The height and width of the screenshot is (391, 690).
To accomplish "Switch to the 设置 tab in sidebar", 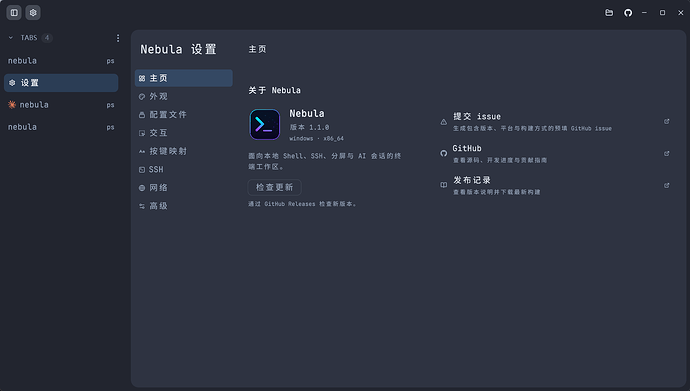I will coord(61,83).
